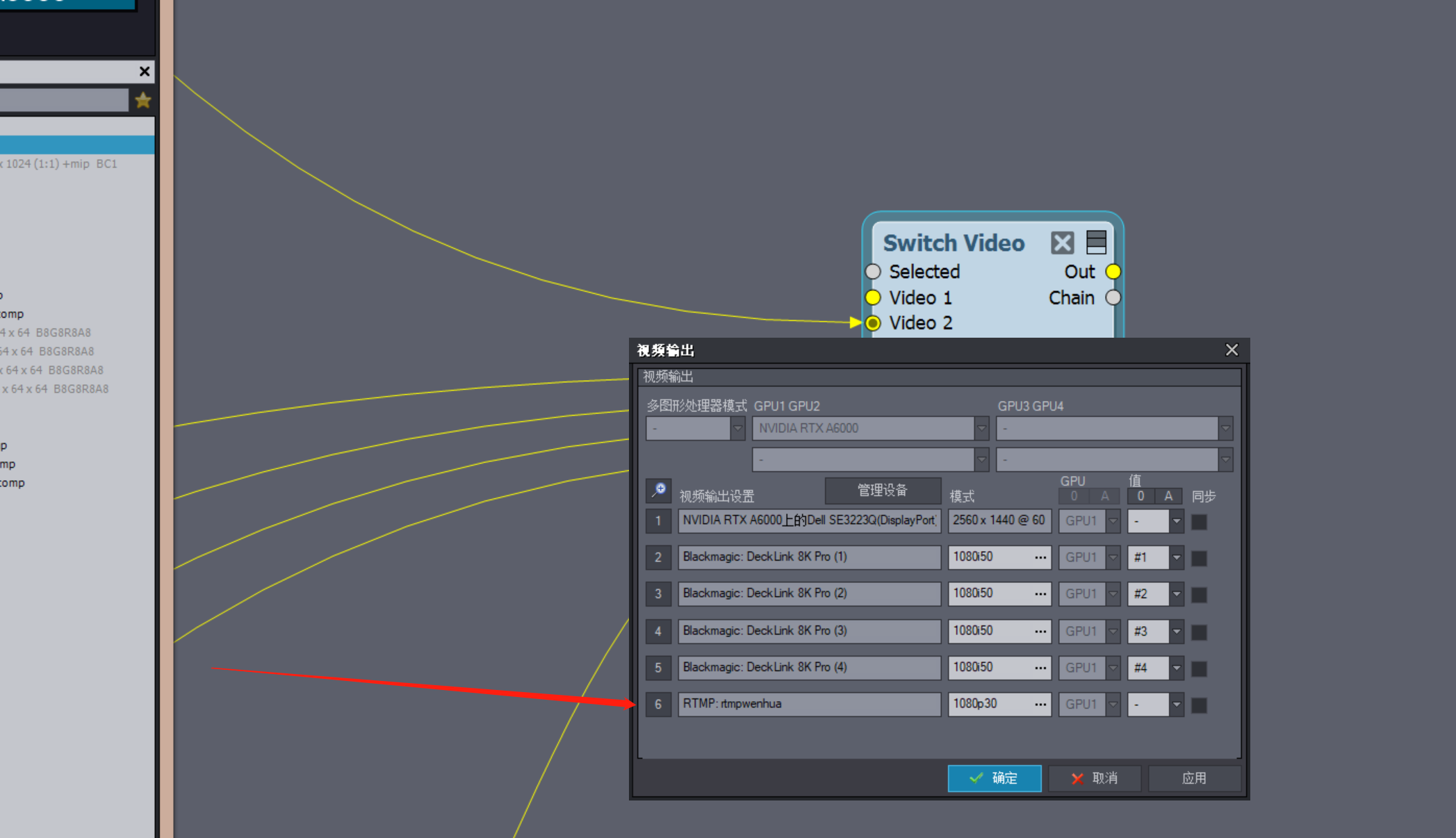1456x838 pixels.
Task: Confirm with the 确定 button
Action: (x=994, y=778)
